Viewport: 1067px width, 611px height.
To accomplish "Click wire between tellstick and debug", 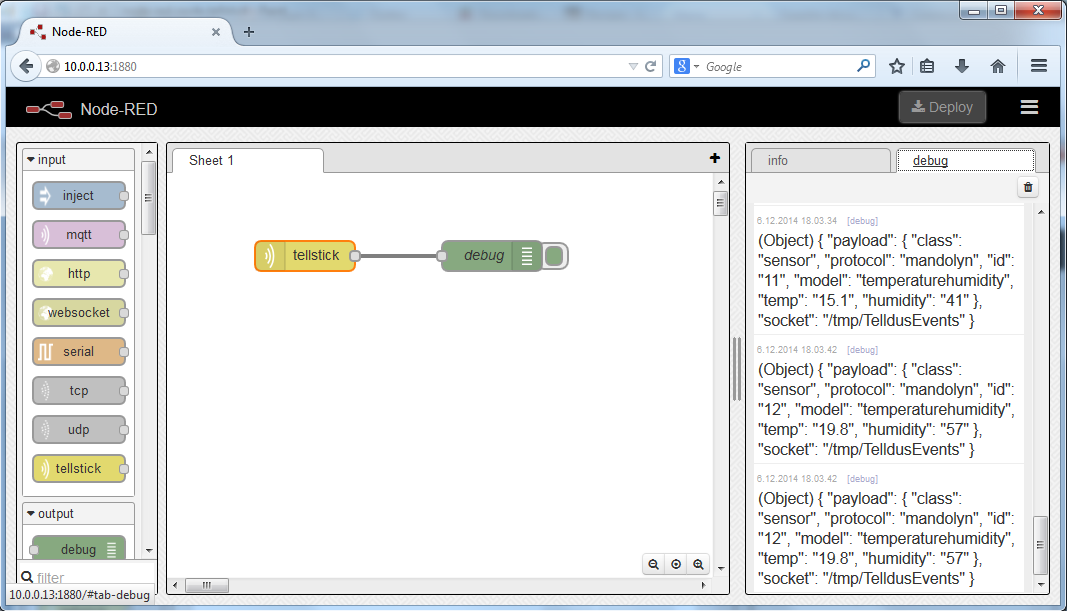I will click(x=398, y=256).
